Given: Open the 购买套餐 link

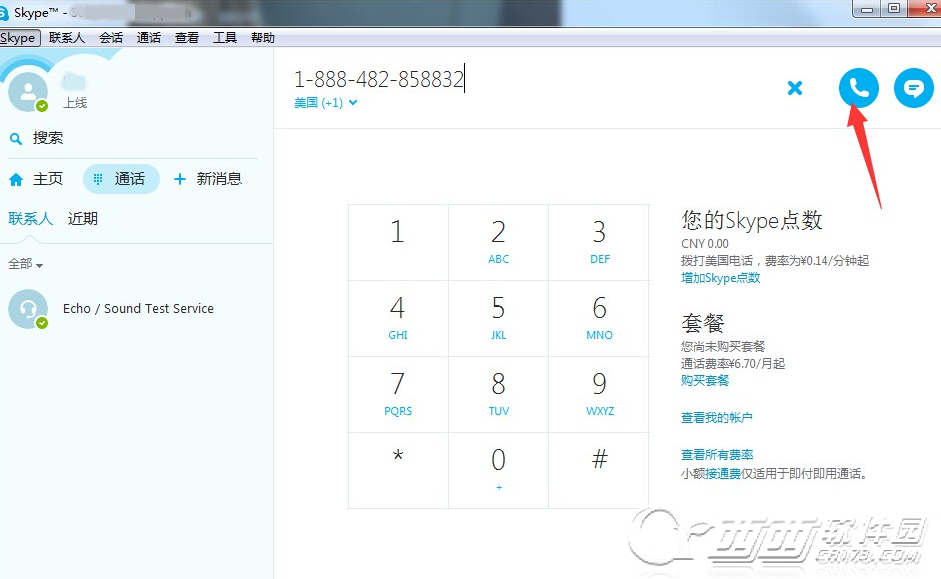Looking at the screenshot, I should tap(705, 380).
